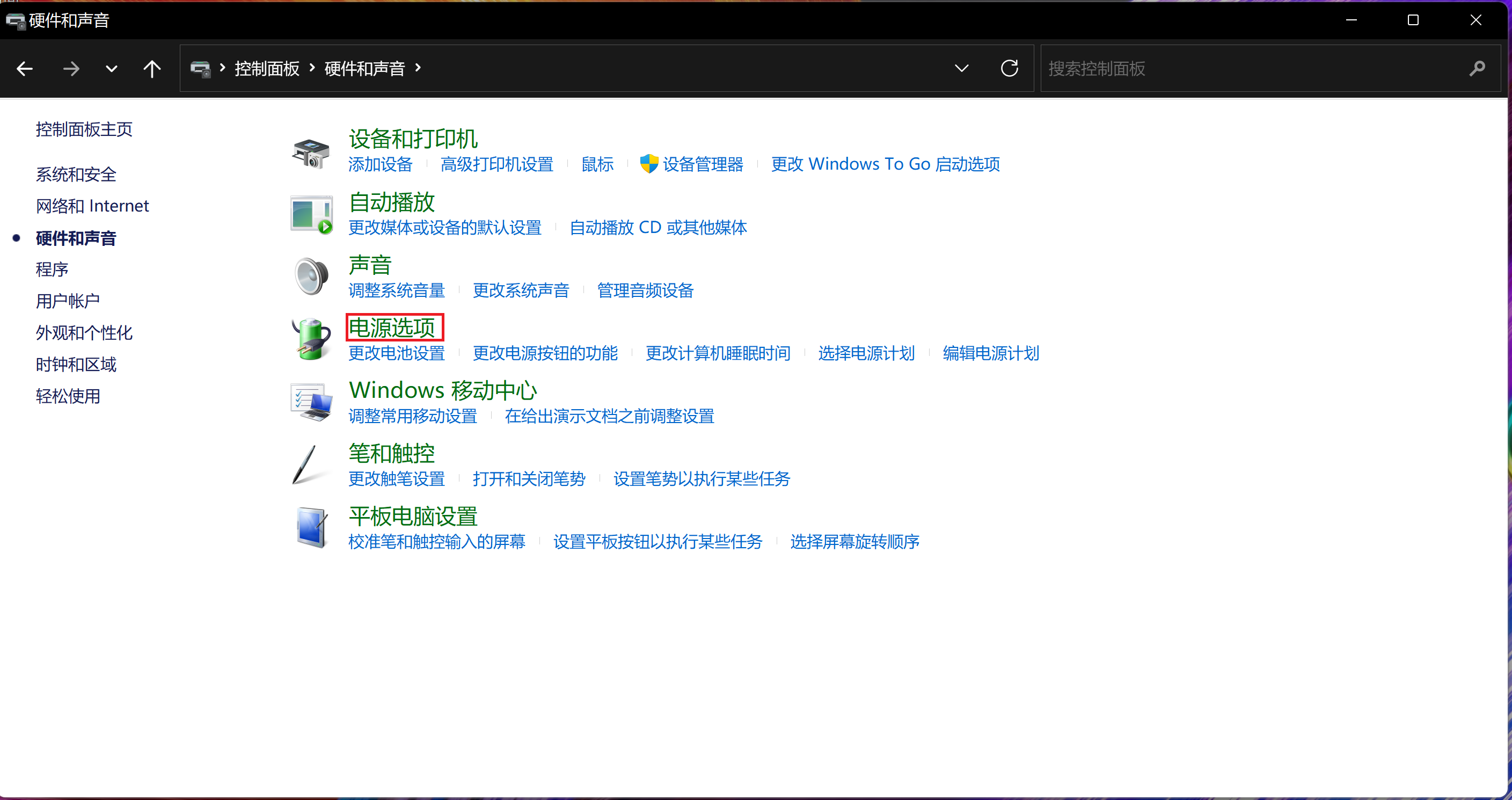Screen dimensions: 1512x800
Task: Click 自动播放 CD 或其他媒体 link
Action: 658,228
